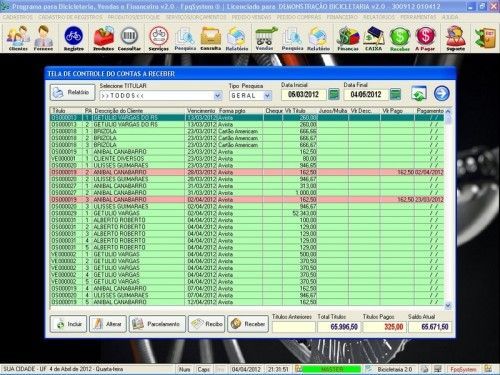Click the Pesquisa icon beside the Serviços icon
This screenshot has width=500, height=375.
point(185,38)
